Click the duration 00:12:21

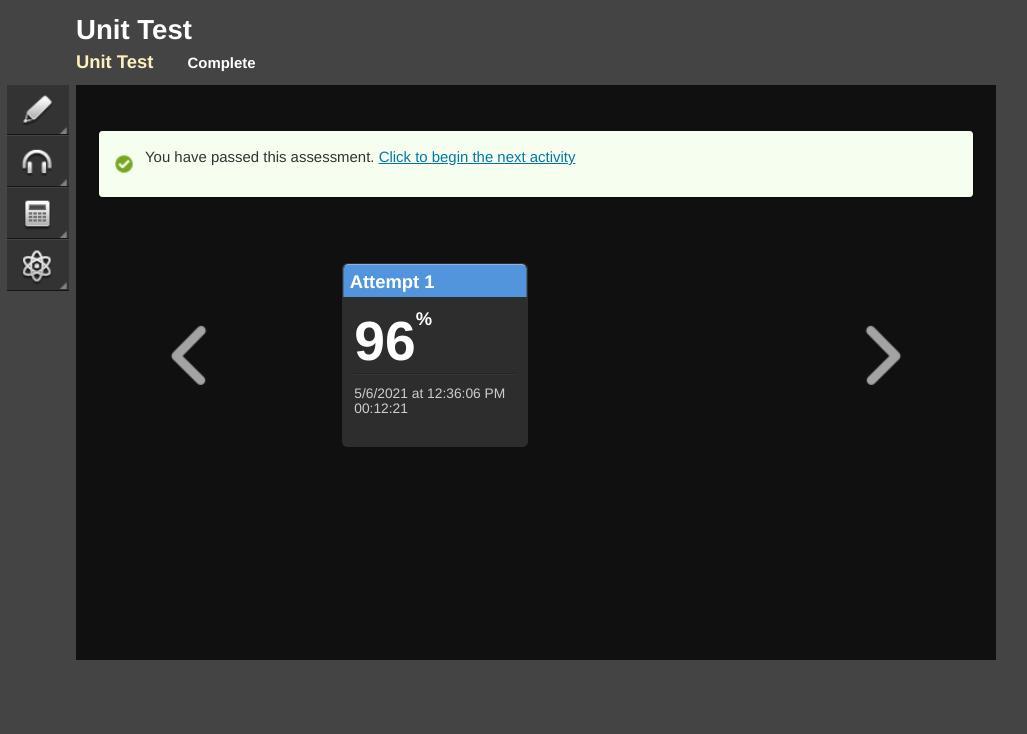(381, 409)
